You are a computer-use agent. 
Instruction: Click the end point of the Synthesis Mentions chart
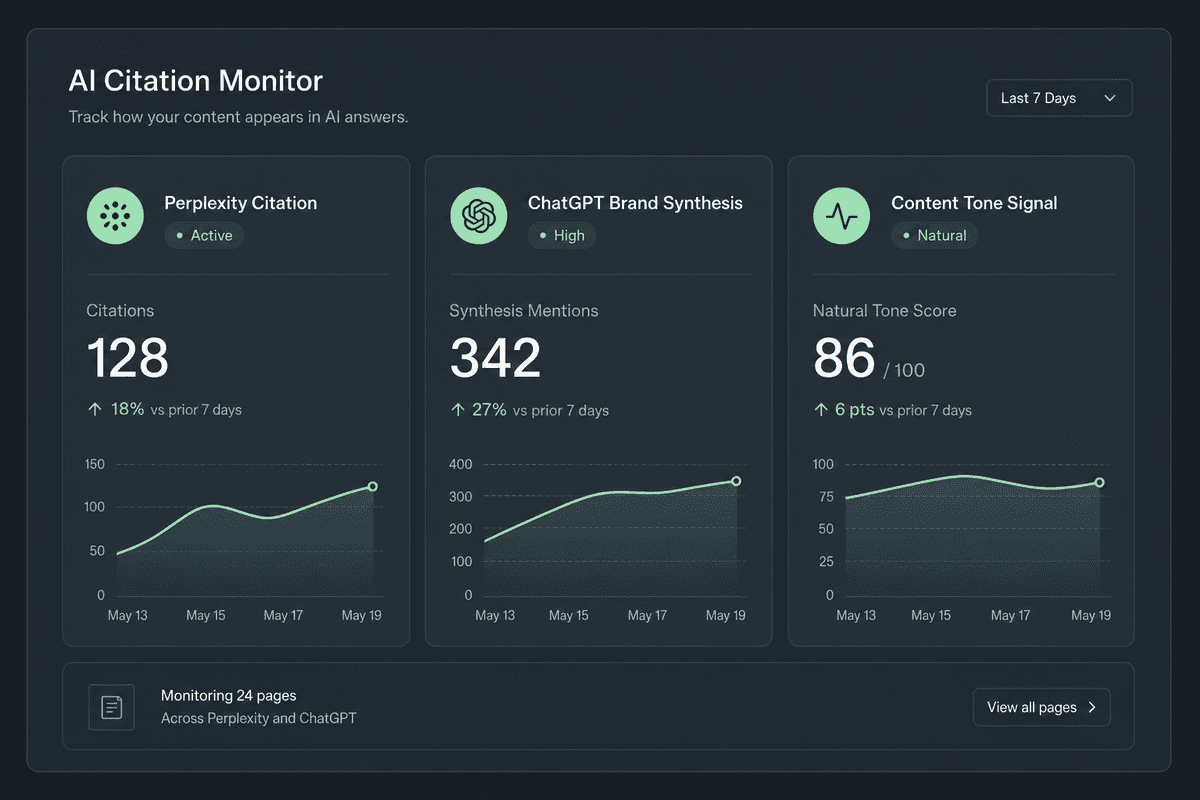[x=736, y=481]
